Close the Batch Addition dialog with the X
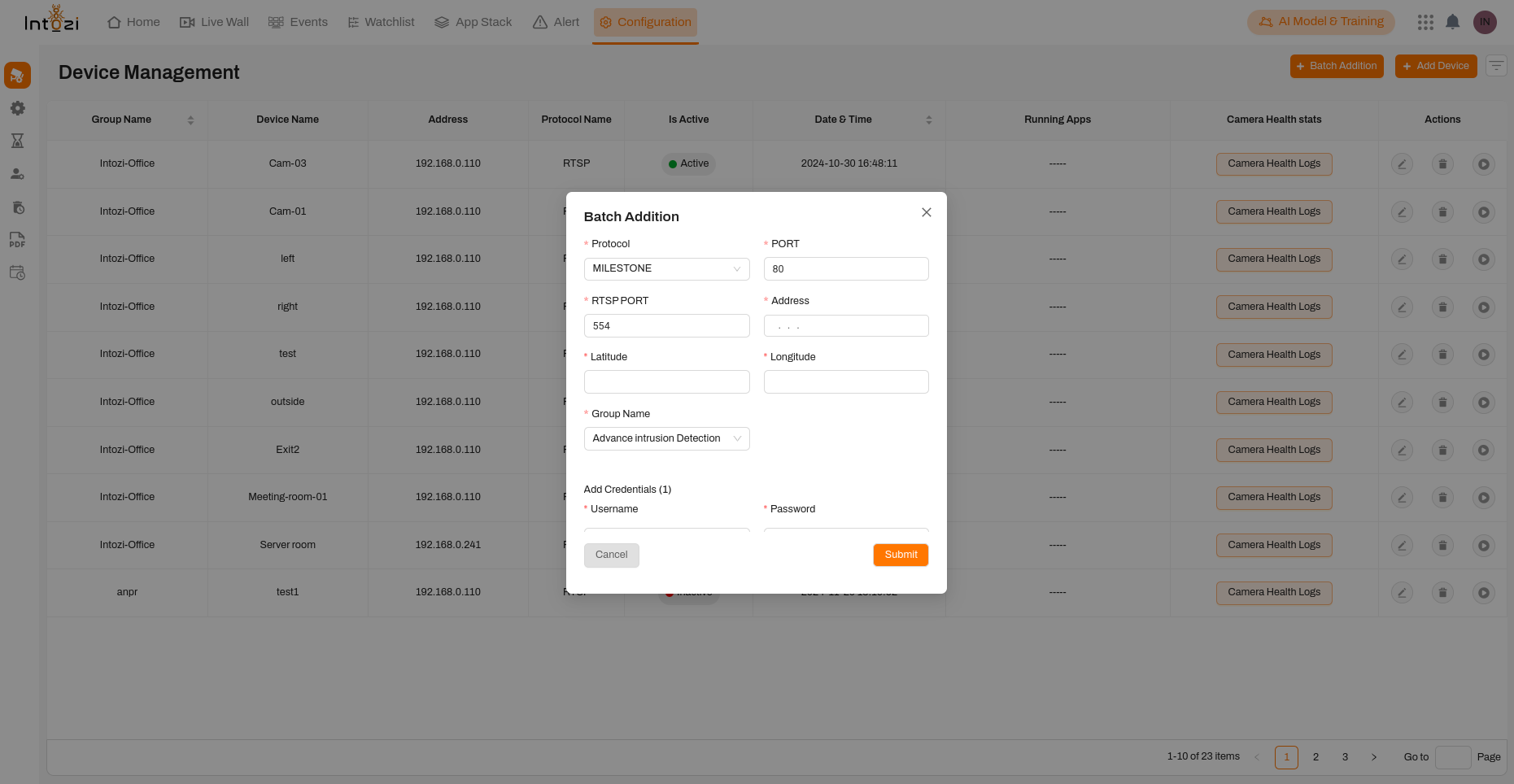This screenshot has height=784, width=1514. click(927, 212)
